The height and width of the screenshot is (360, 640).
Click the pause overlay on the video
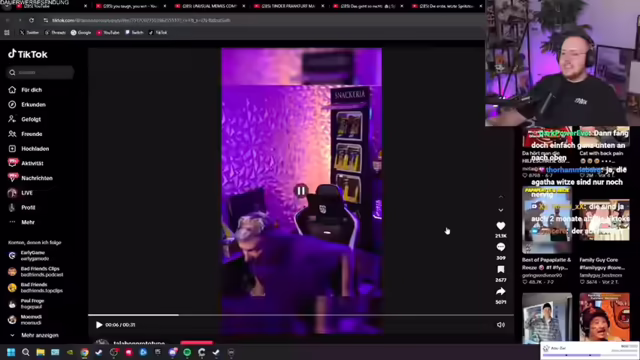pyautogui.click(x=301, y=191)
